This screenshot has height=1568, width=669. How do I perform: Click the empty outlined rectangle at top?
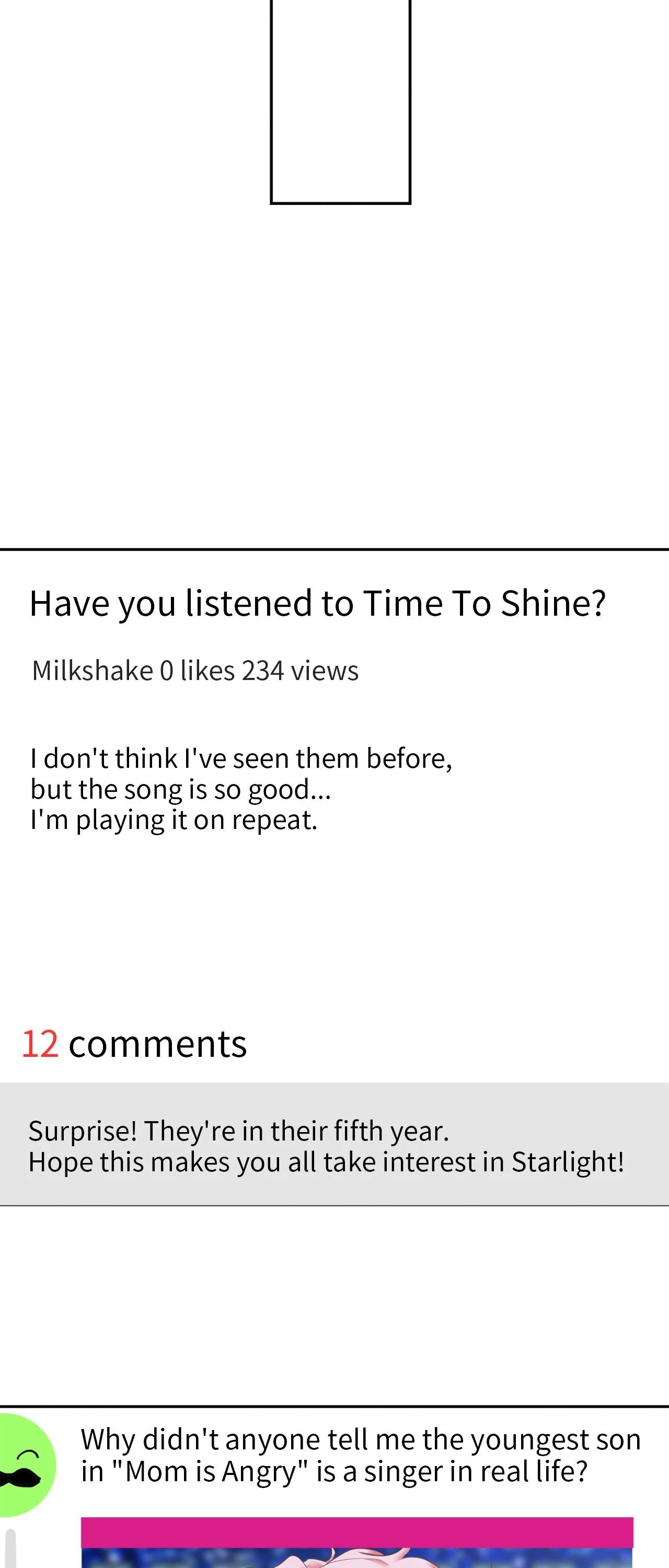coord(340,100)
